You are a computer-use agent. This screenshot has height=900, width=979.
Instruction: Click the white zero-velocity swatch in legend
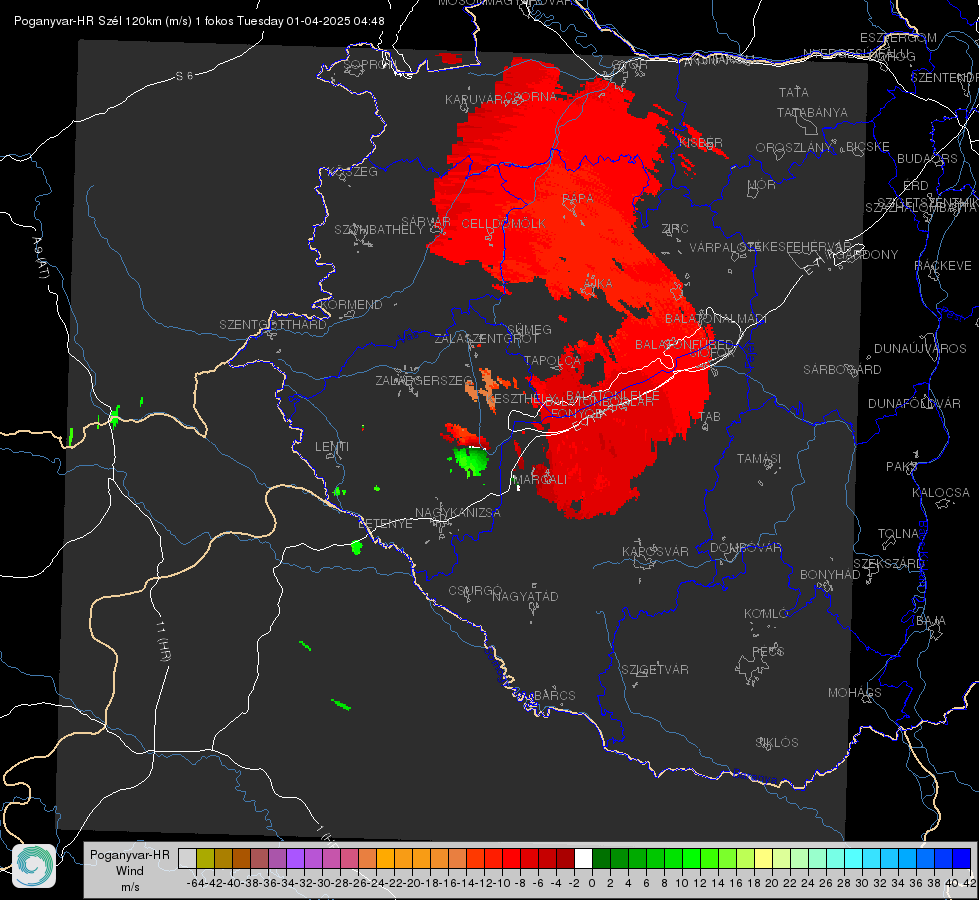point(583,858)
